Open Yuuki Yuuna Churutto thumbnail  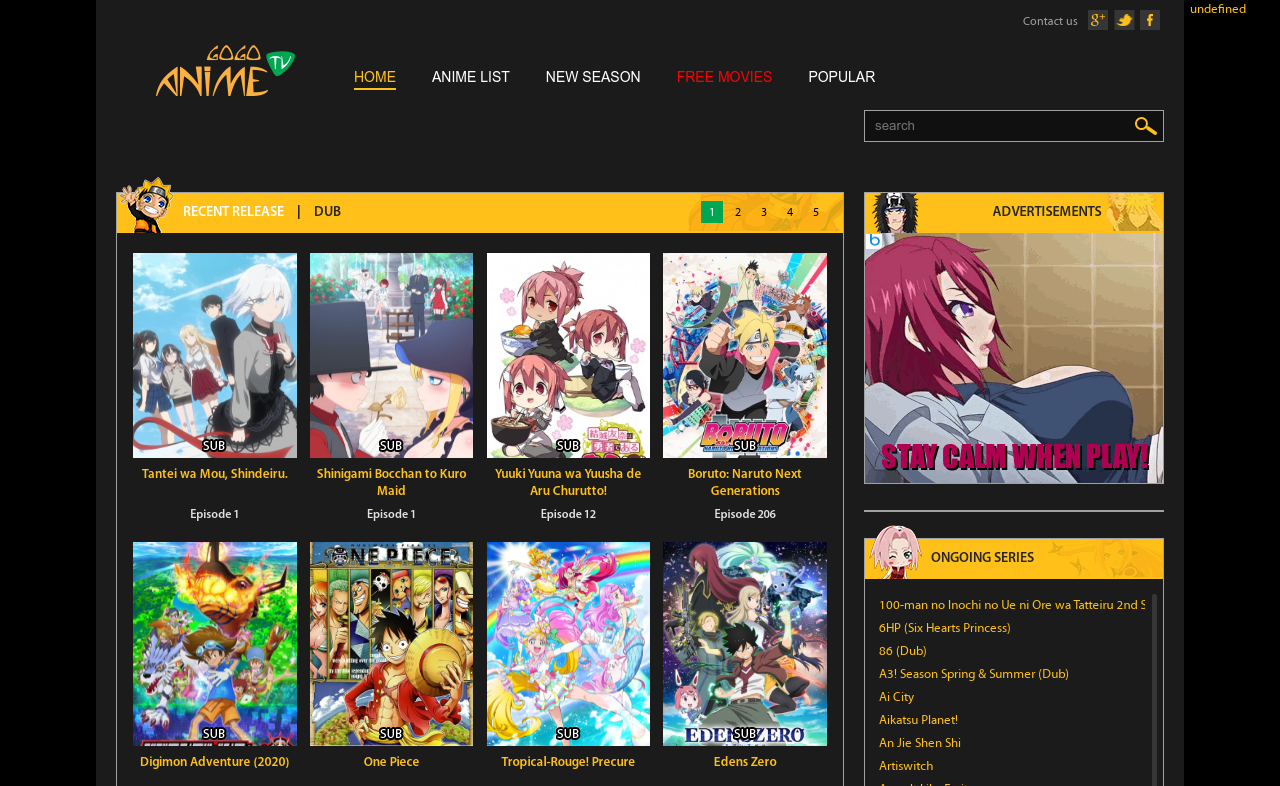tap(568, 355)
